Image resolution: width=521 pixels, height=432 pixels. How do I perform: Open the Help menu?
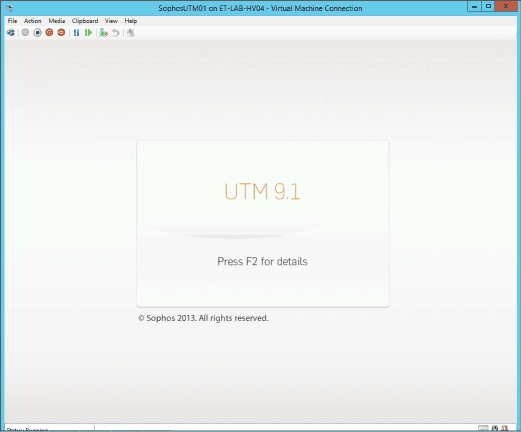pyautogui.click(x=131, y=21)
